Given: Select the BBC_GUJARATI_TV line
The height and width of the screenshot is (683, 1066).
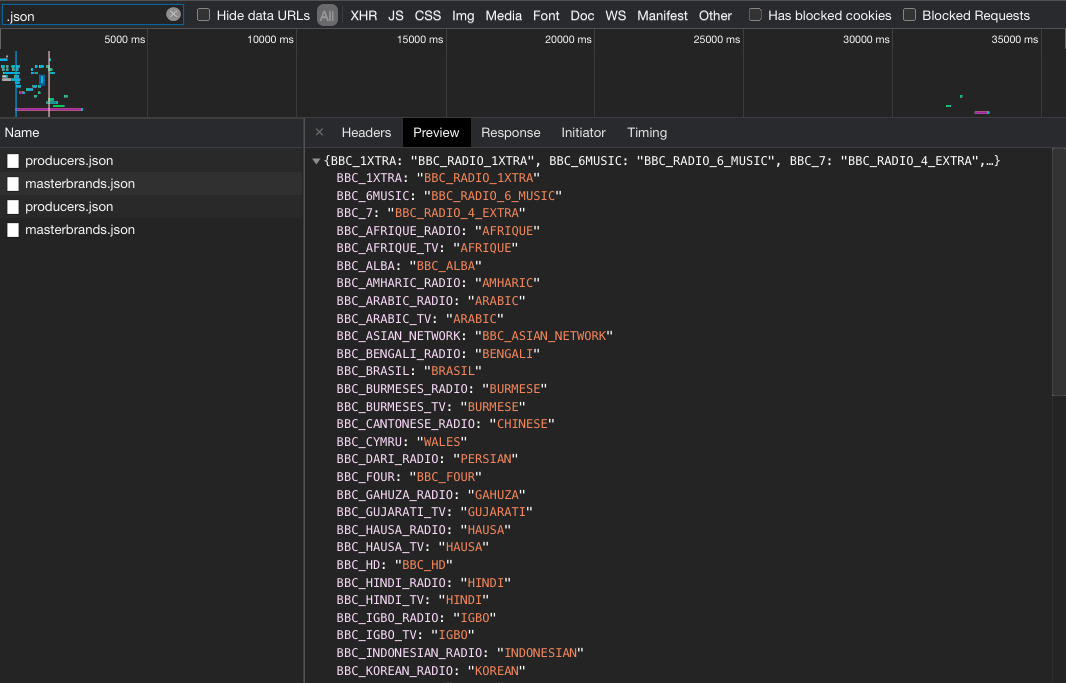Looking at the screenshot, I should 435,512.
